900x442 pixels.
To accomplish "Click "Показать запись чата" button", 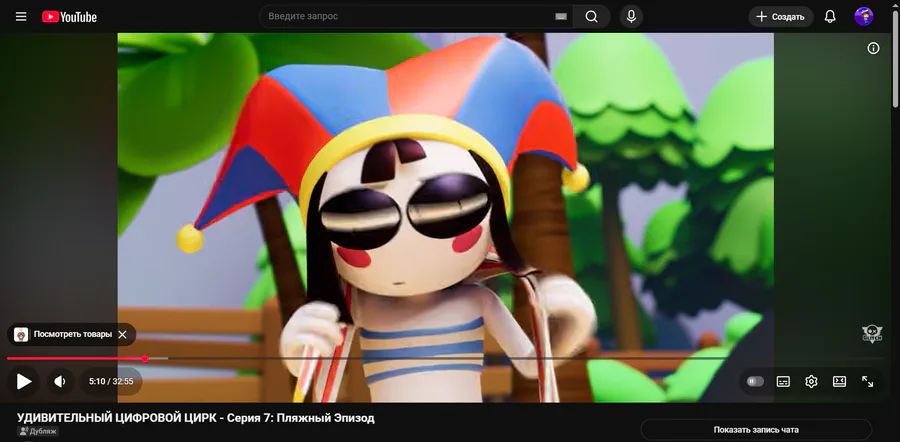I will point(756,429).
